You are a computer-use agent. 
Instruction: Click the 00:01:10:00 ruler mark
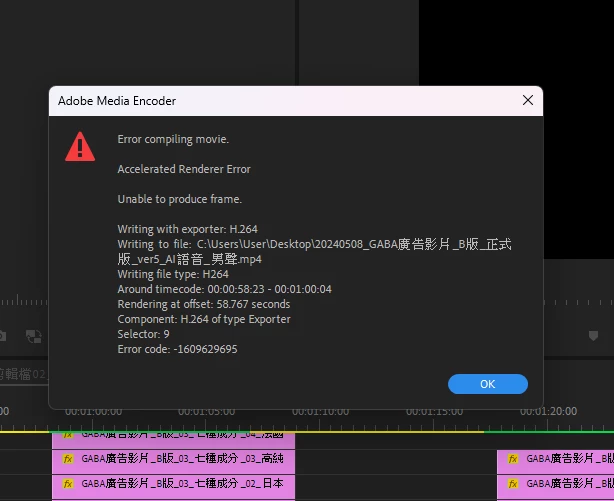point(320,411)
